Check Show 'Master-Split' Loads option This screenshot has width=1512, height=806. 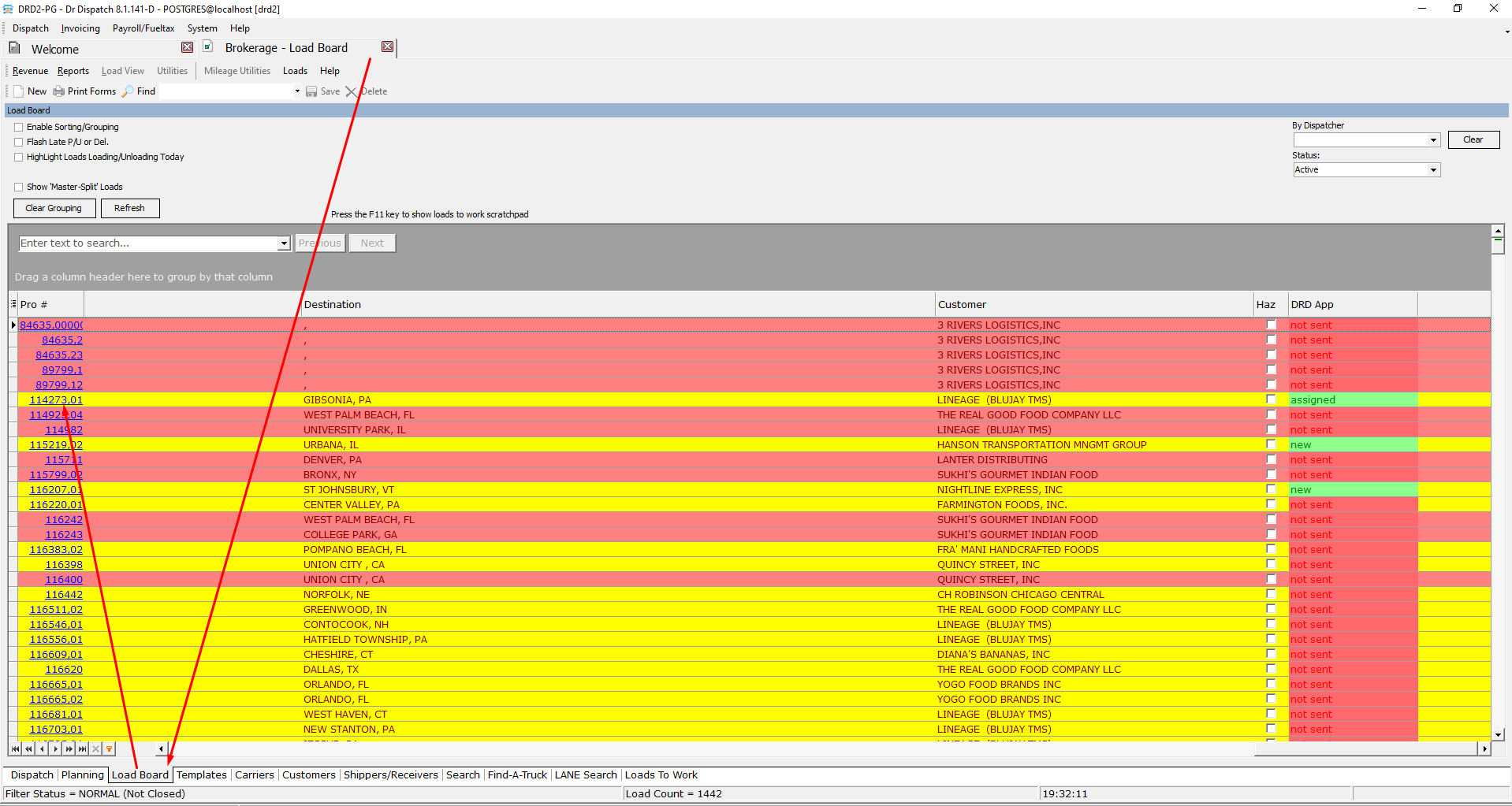point(19,187)
